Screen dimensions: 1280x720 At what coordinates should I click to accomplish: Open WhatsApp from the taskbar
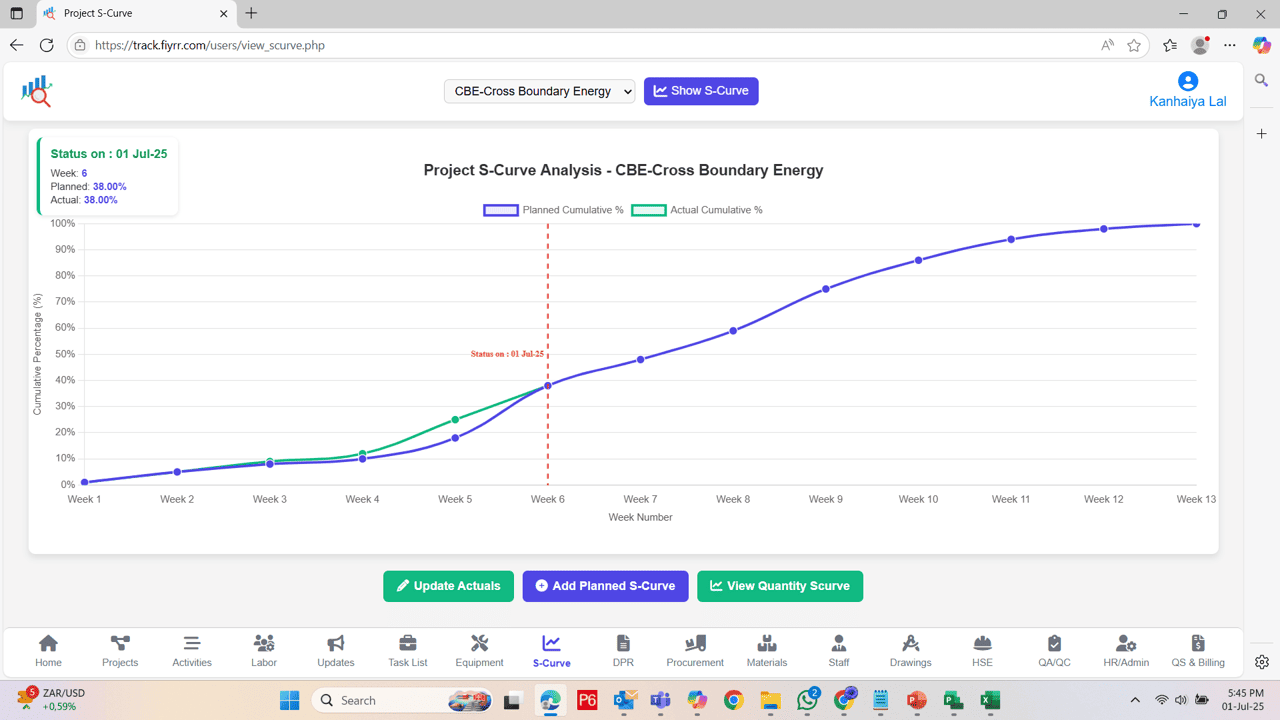tap(806, 700)
